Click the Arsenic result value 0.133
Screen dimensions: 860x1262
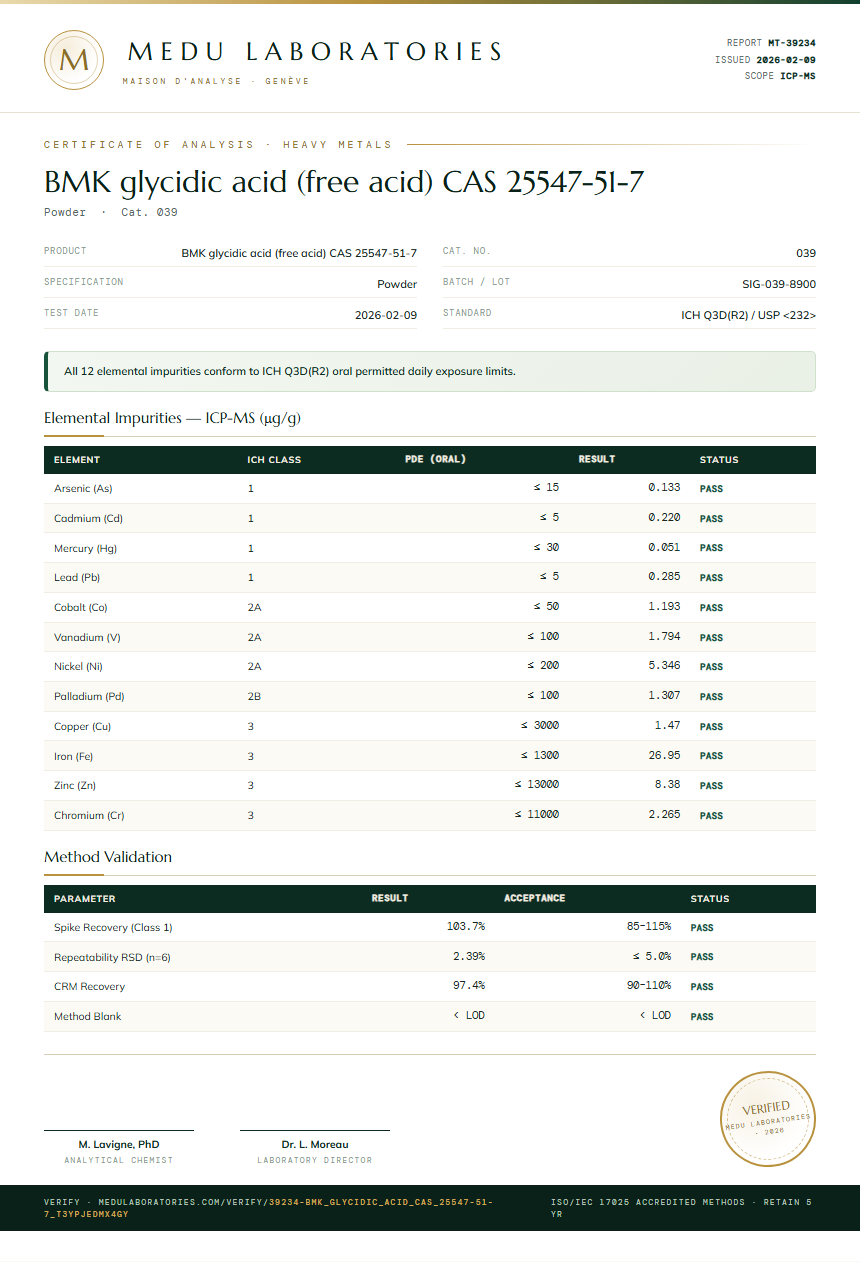pos(664,488)
